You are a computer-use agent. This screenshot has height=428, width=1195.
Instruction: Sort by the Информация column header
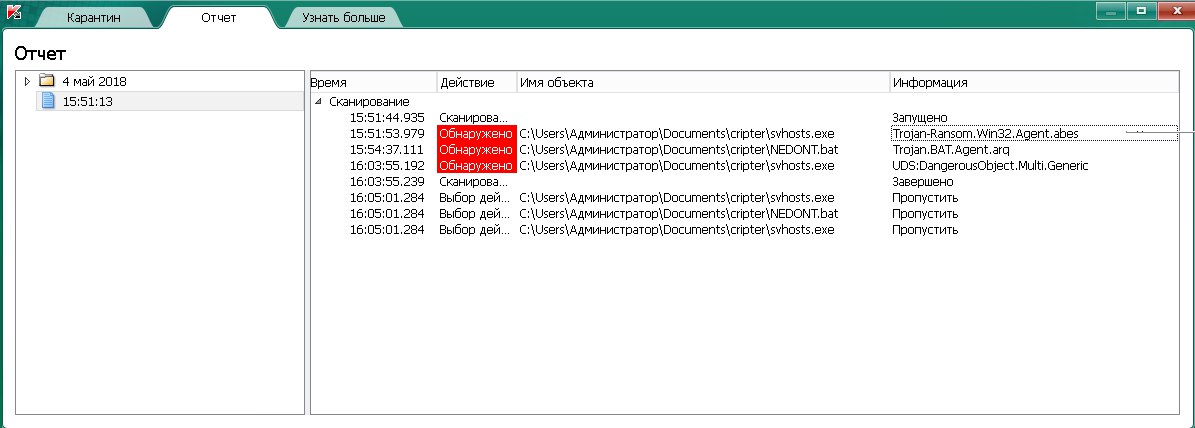pos(1033,82)
